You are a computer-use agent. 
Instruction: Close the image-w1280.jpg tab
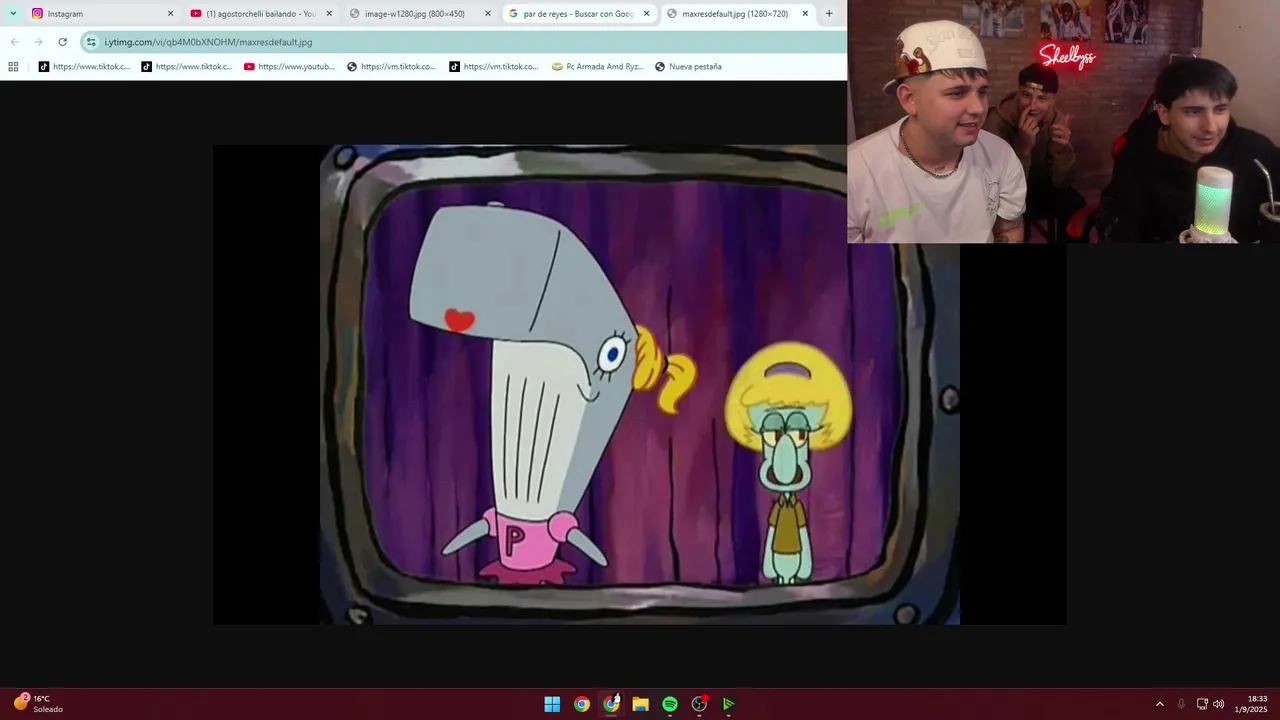point(488,14)
